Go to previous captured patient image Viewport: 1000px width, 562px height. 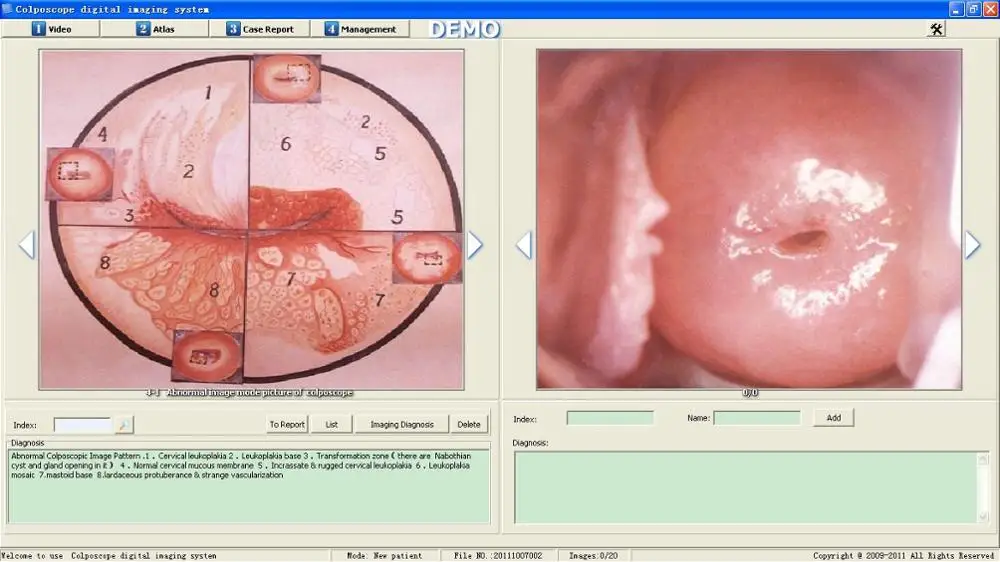point(523,245)
